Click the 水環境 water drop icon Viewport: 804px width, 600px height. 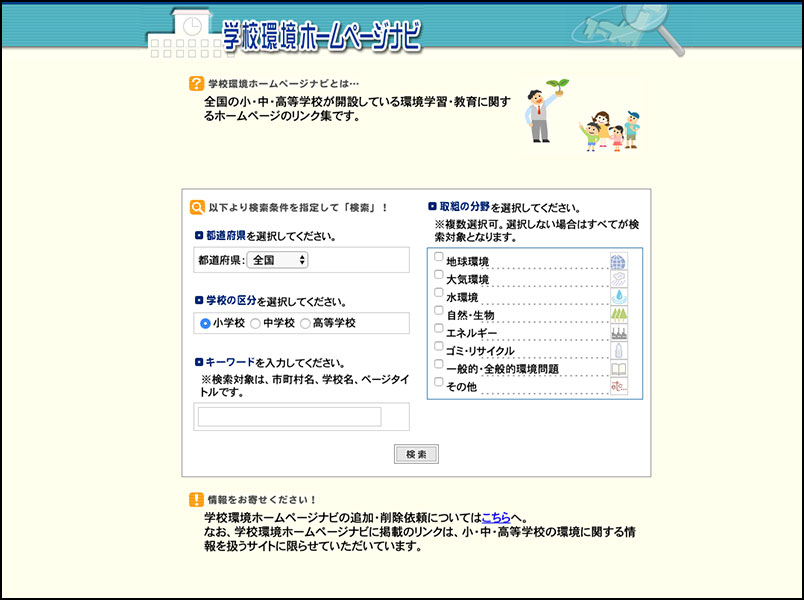619,297
